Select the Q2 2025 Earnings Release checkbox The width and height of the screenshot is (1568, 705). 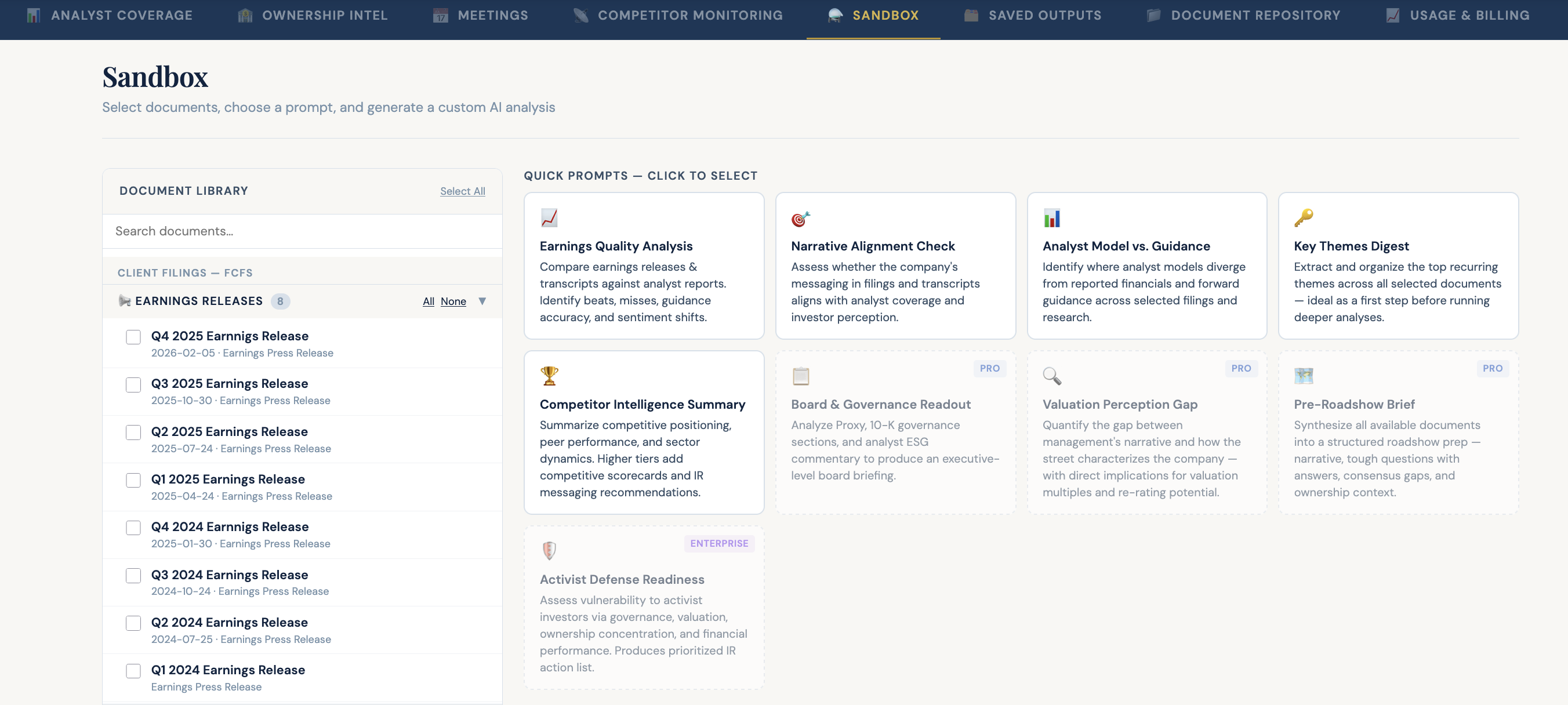point(133,433)
